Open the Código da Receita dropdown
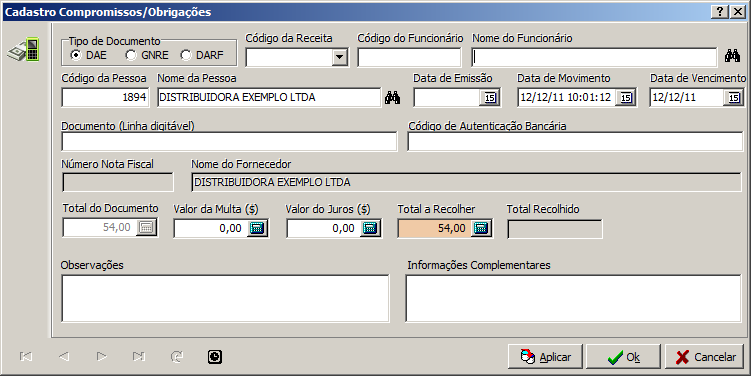This screenshot has height=376, width=751. tap(340, 57)
